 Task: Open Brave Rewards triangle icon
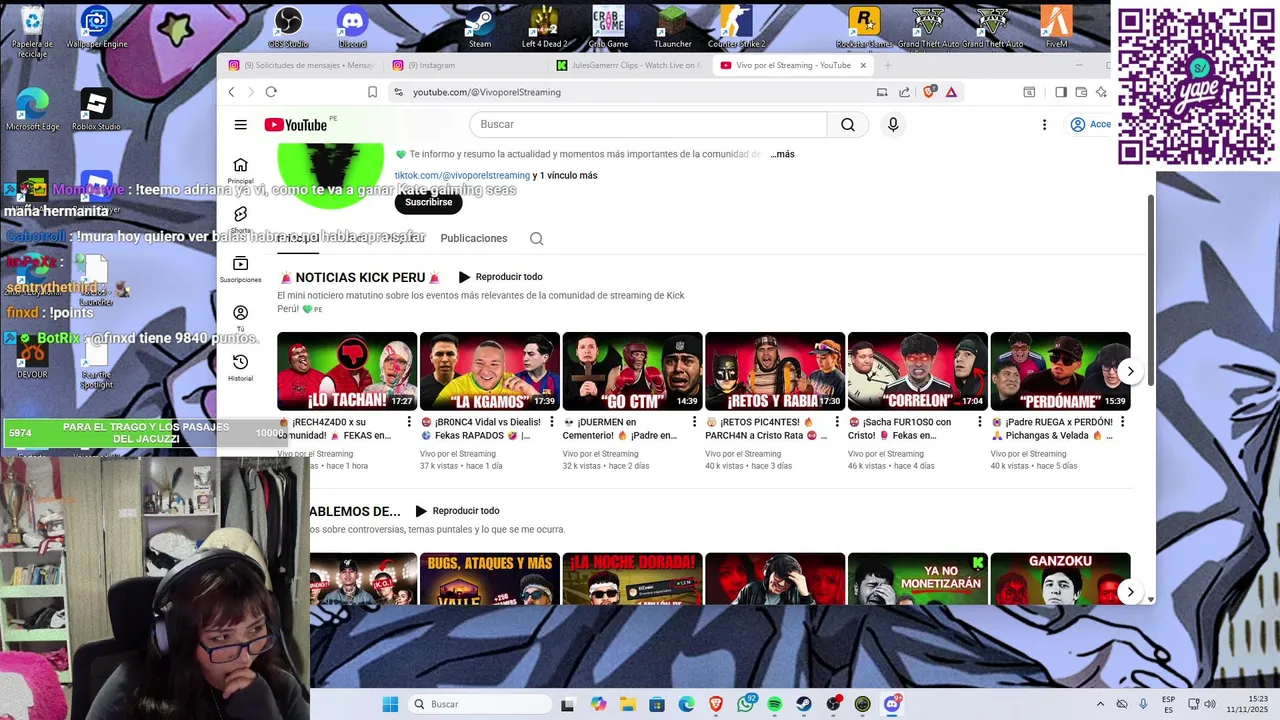click(951, 92)
